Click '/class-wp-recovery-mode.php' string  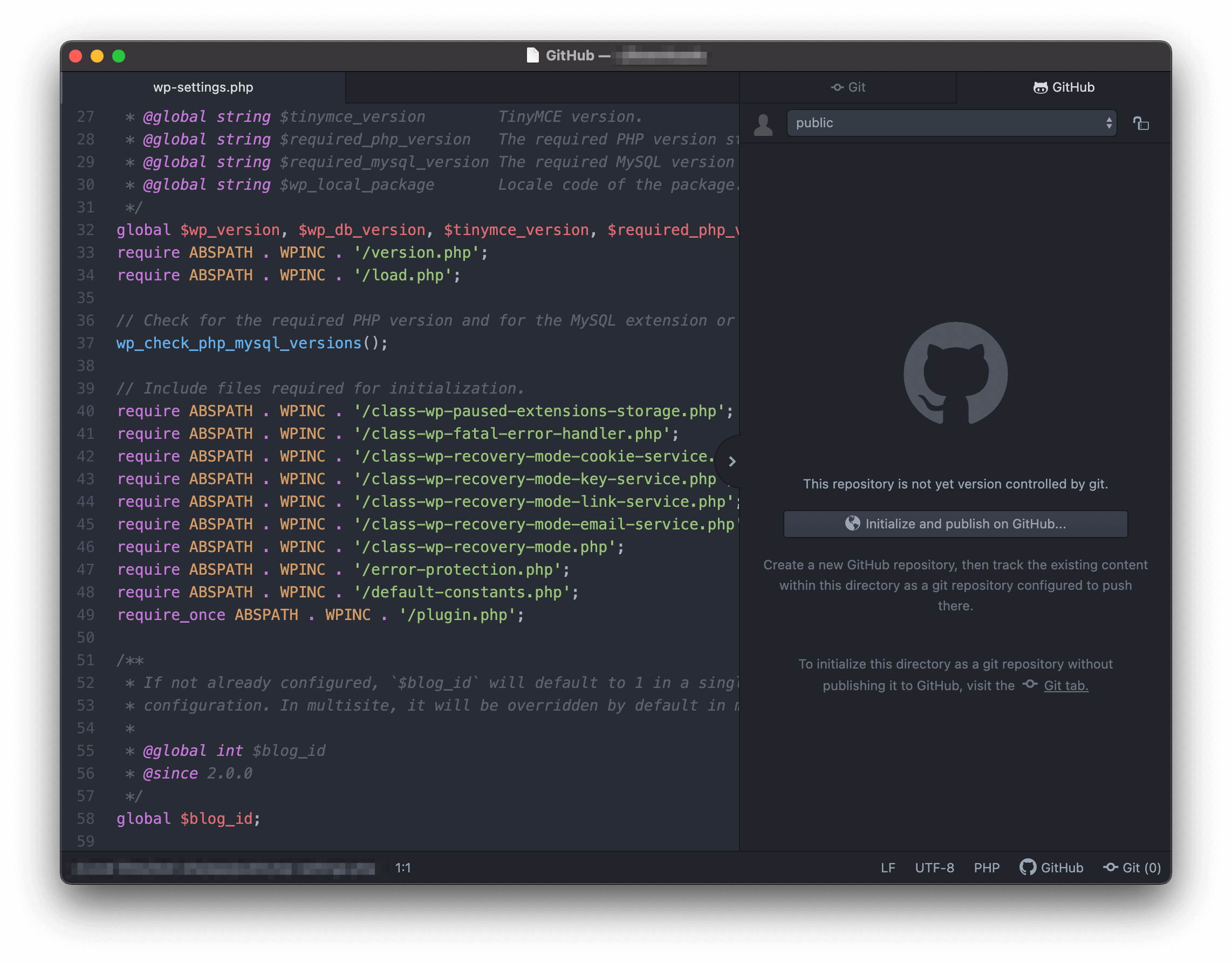[x=485, y=547]
